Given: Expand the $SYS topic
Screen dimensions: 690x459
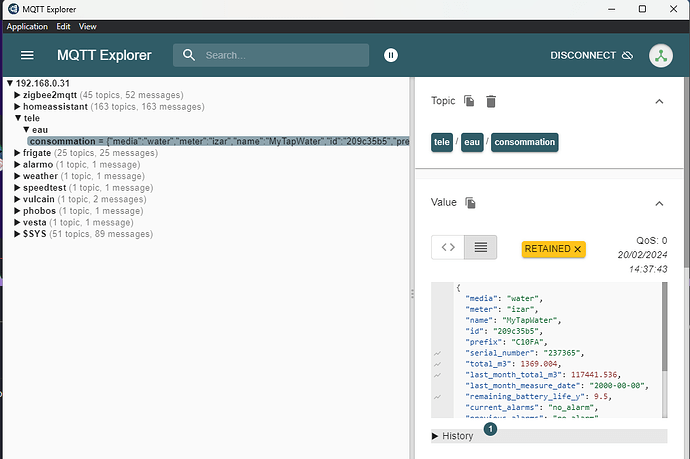Looking at the screenshot, I should [x=17, y=234].
